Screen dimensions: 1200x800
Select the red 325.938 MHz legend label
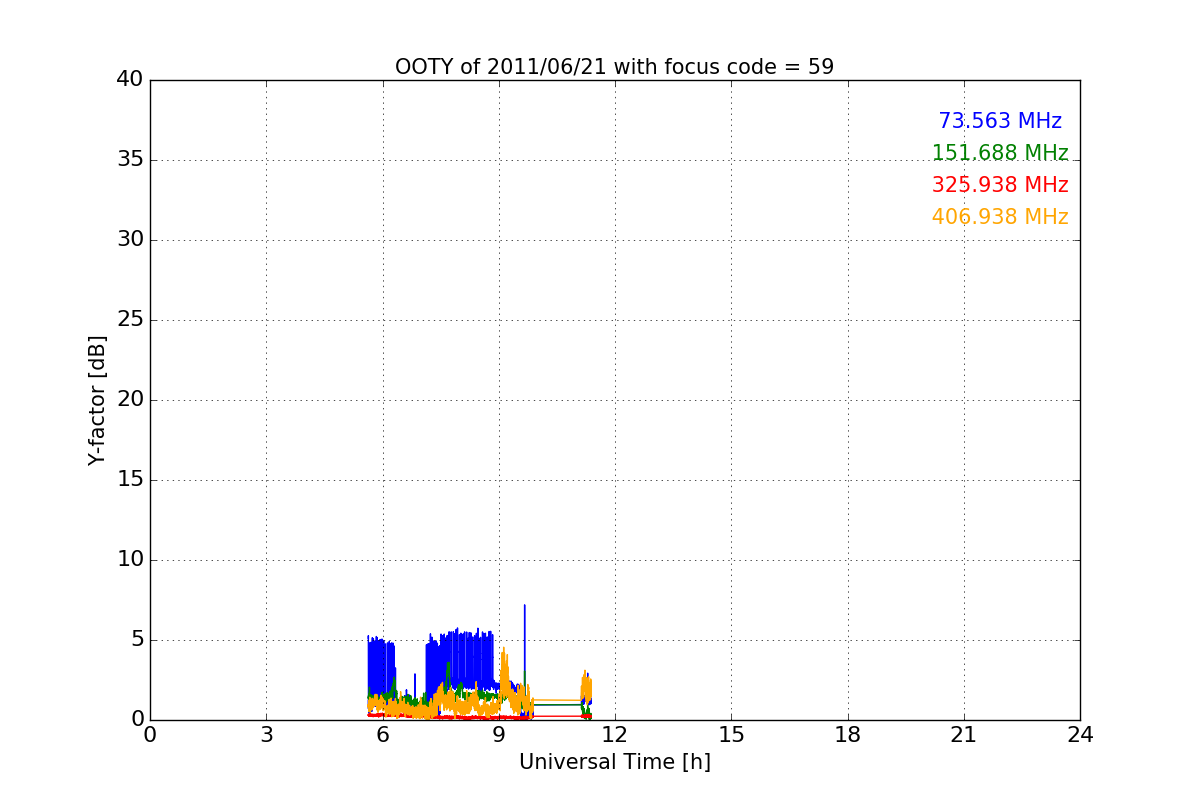[1000, 185]
